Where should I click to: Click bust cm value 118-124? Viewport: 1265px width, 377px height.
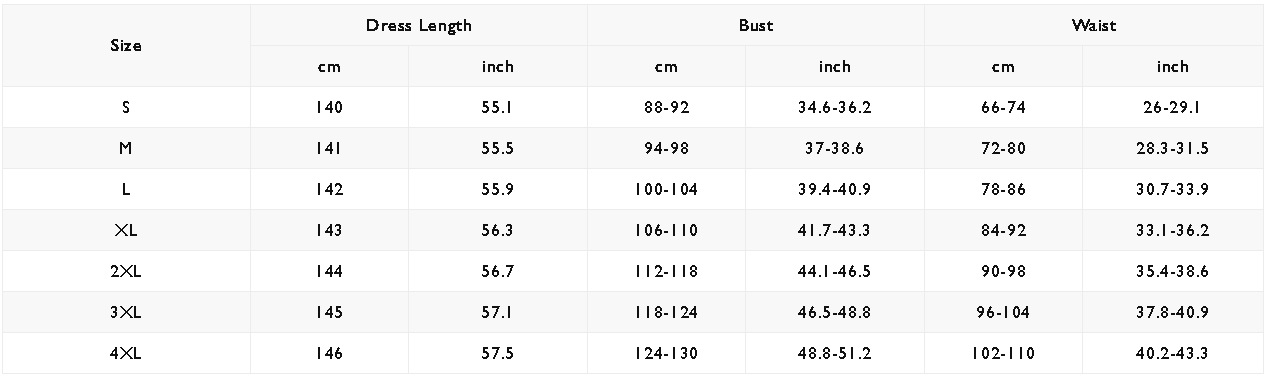[666, 312]
